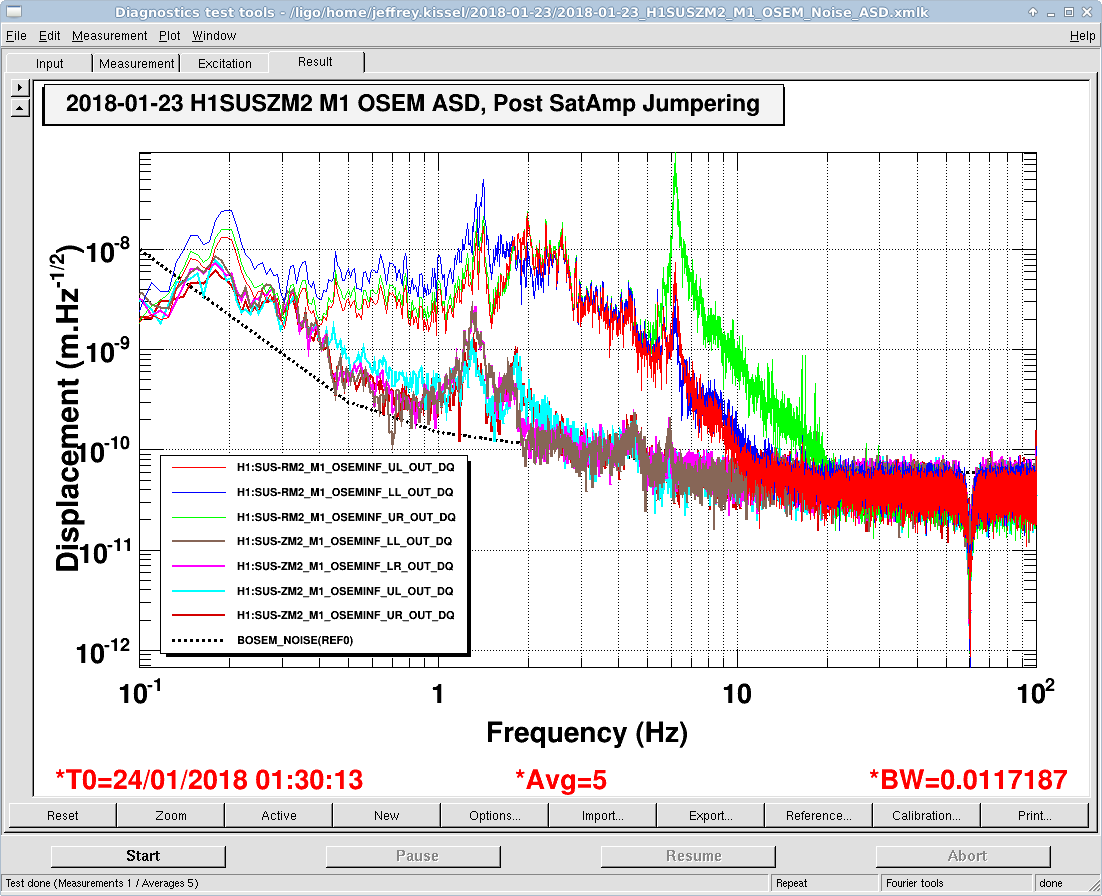Switch to the Input tab
The width and height of the screenshot is (1102, 896).
(49, 63)
